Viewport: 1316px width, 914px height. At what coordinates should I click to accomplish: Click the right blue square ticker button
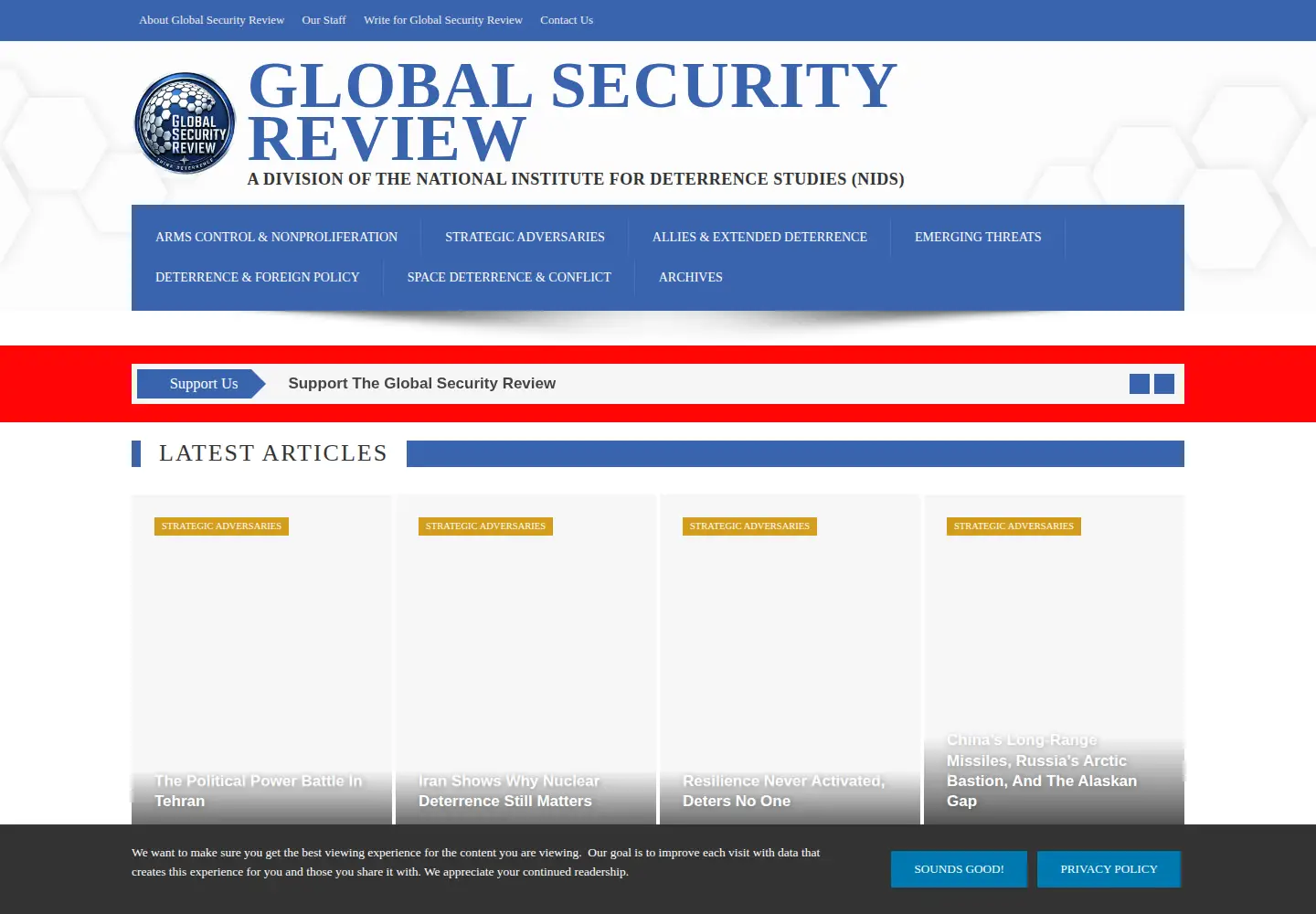click(1164, 384)
